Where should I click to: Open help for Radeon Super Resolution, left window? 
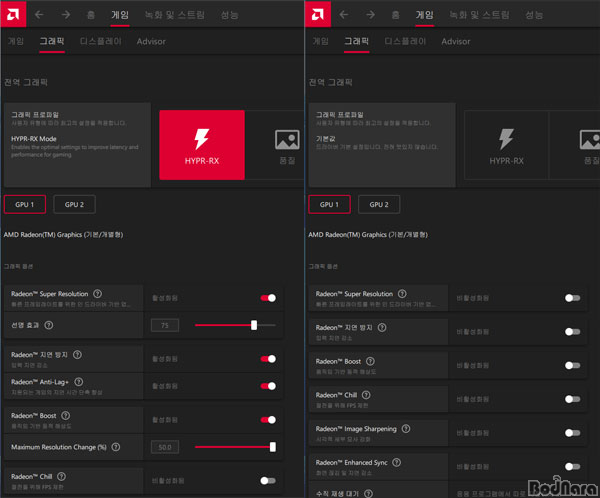pos(98,294)
